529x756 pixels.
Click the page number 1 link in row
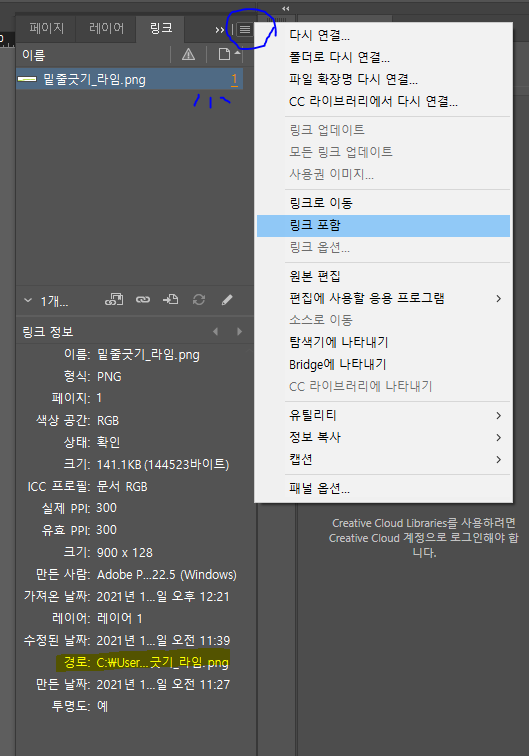(x=234, y=80)
